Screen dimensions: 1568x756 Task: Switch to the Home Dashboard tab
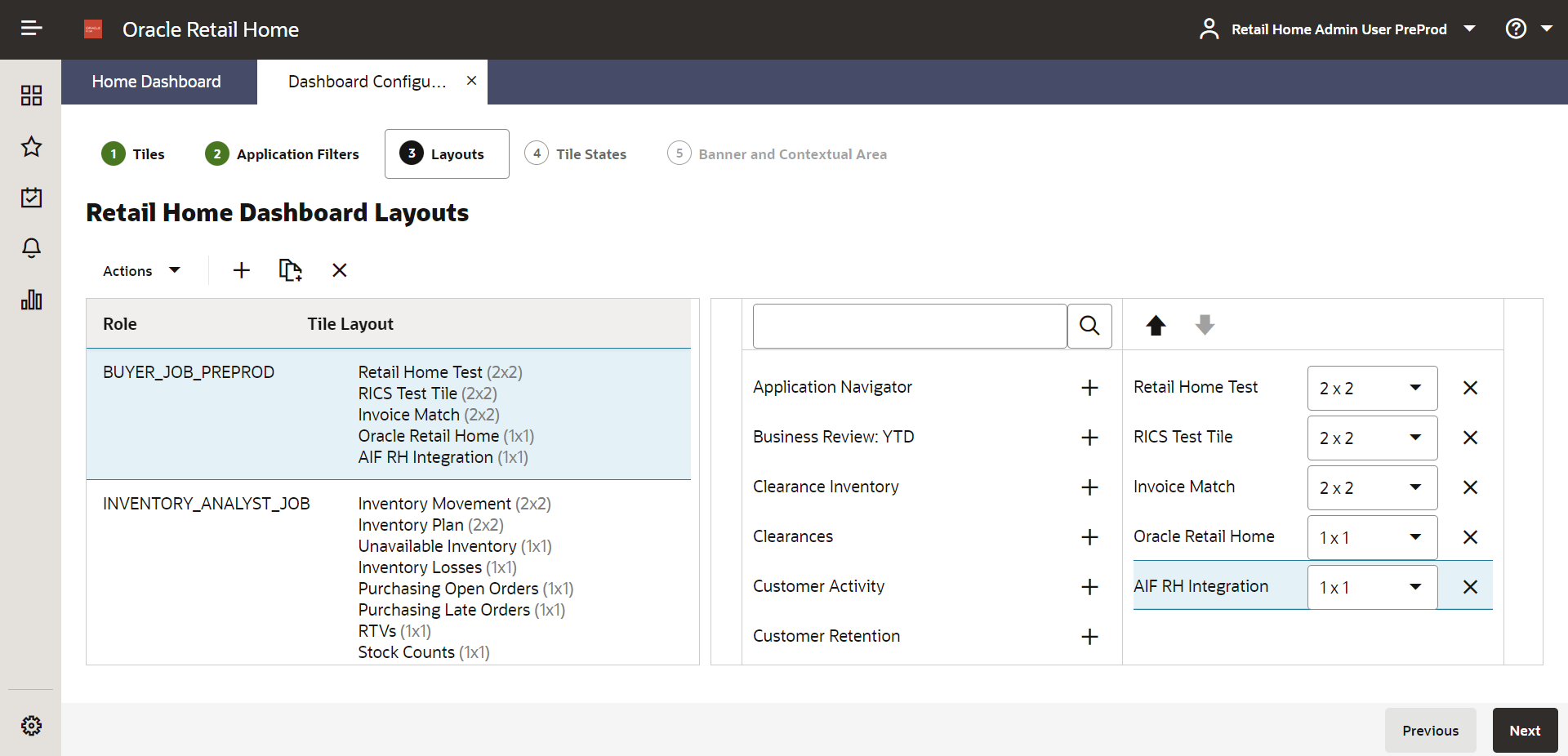point(156,82)
